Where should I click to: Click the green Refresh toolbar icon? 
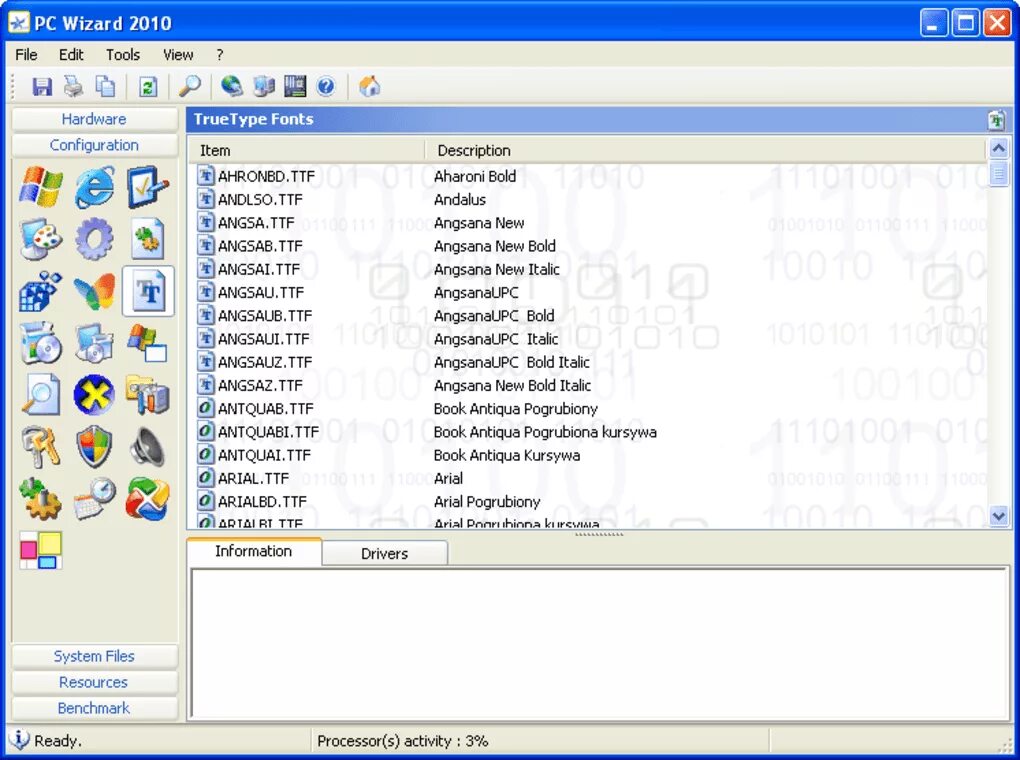[x=148, y=87]
